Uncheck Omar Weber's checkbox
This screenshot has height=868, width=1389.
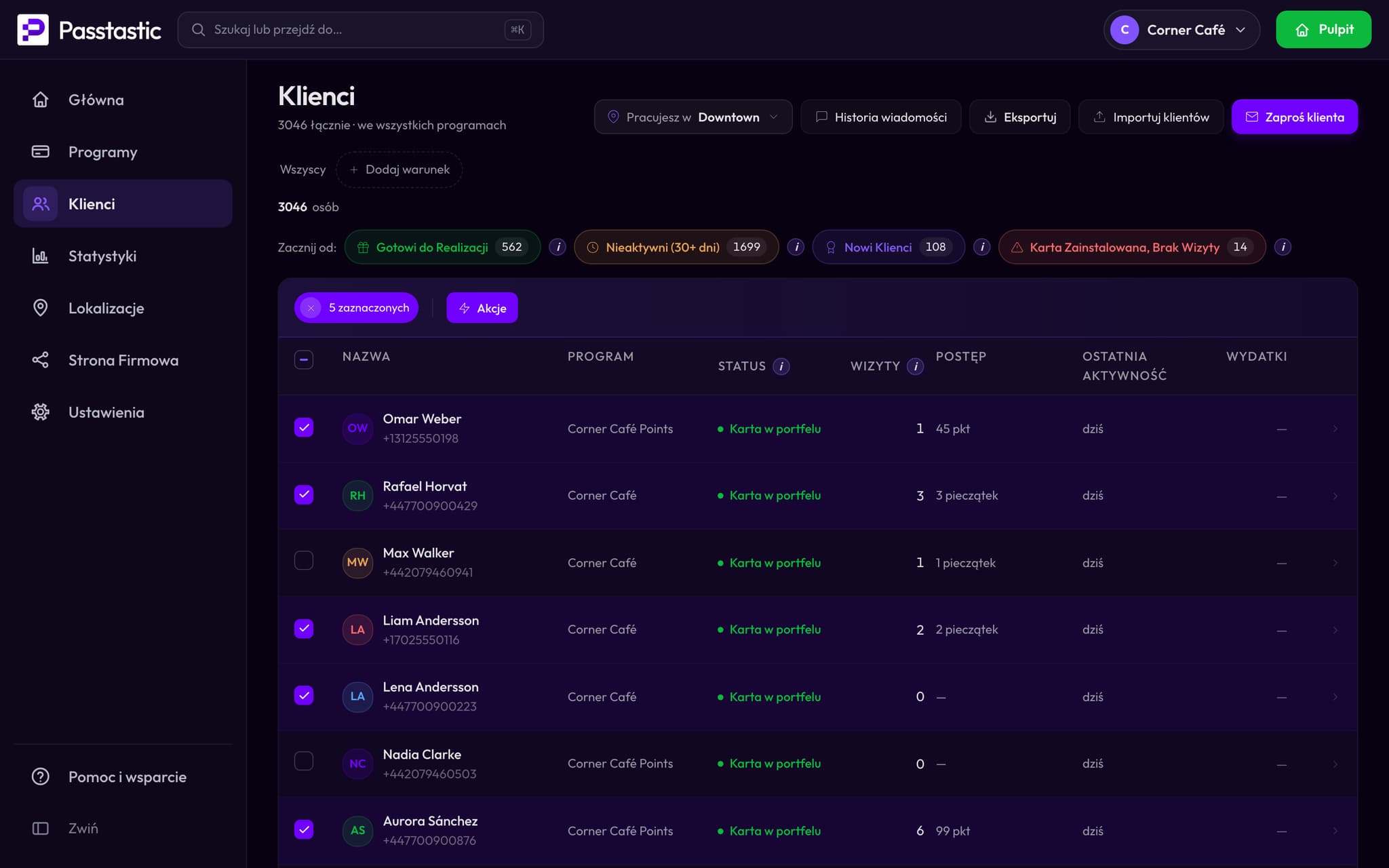(x=304, y=427)
